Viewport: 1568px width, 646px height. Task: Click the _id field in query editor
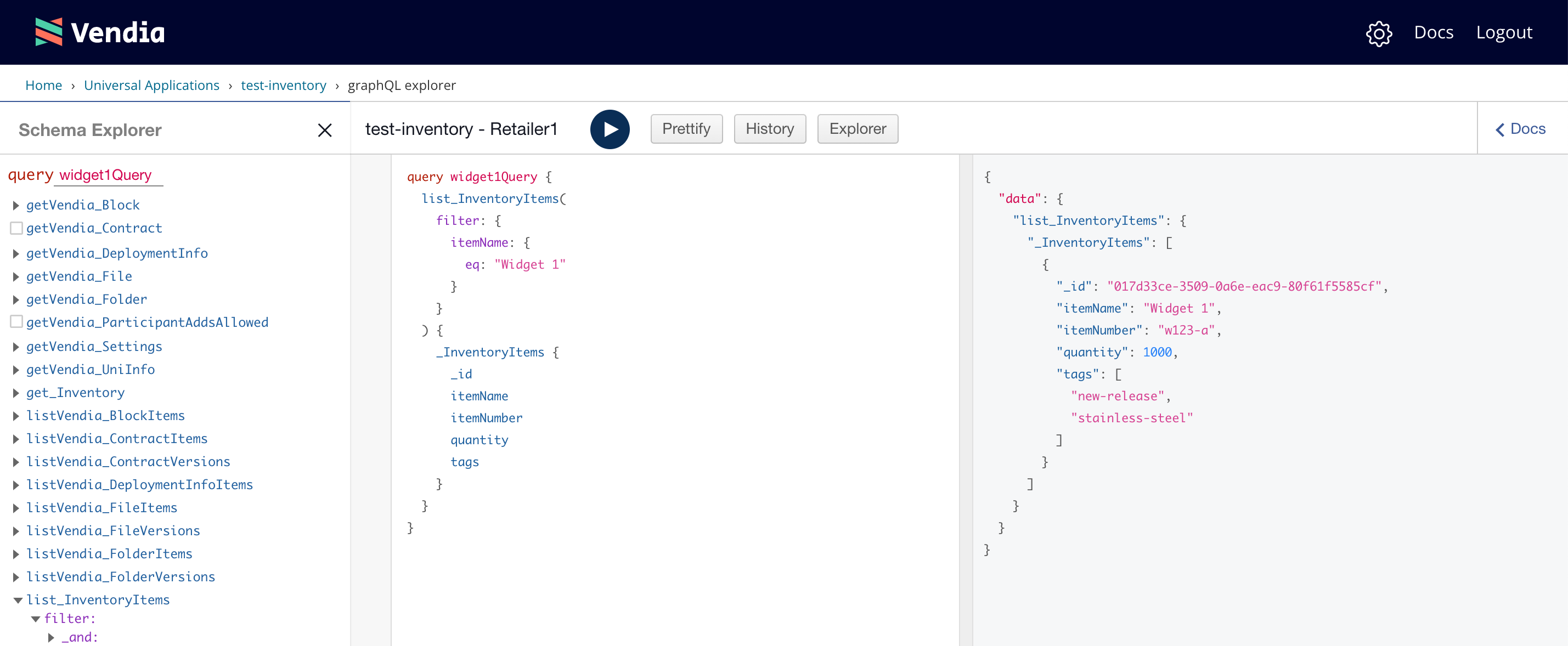click(461, 374)
